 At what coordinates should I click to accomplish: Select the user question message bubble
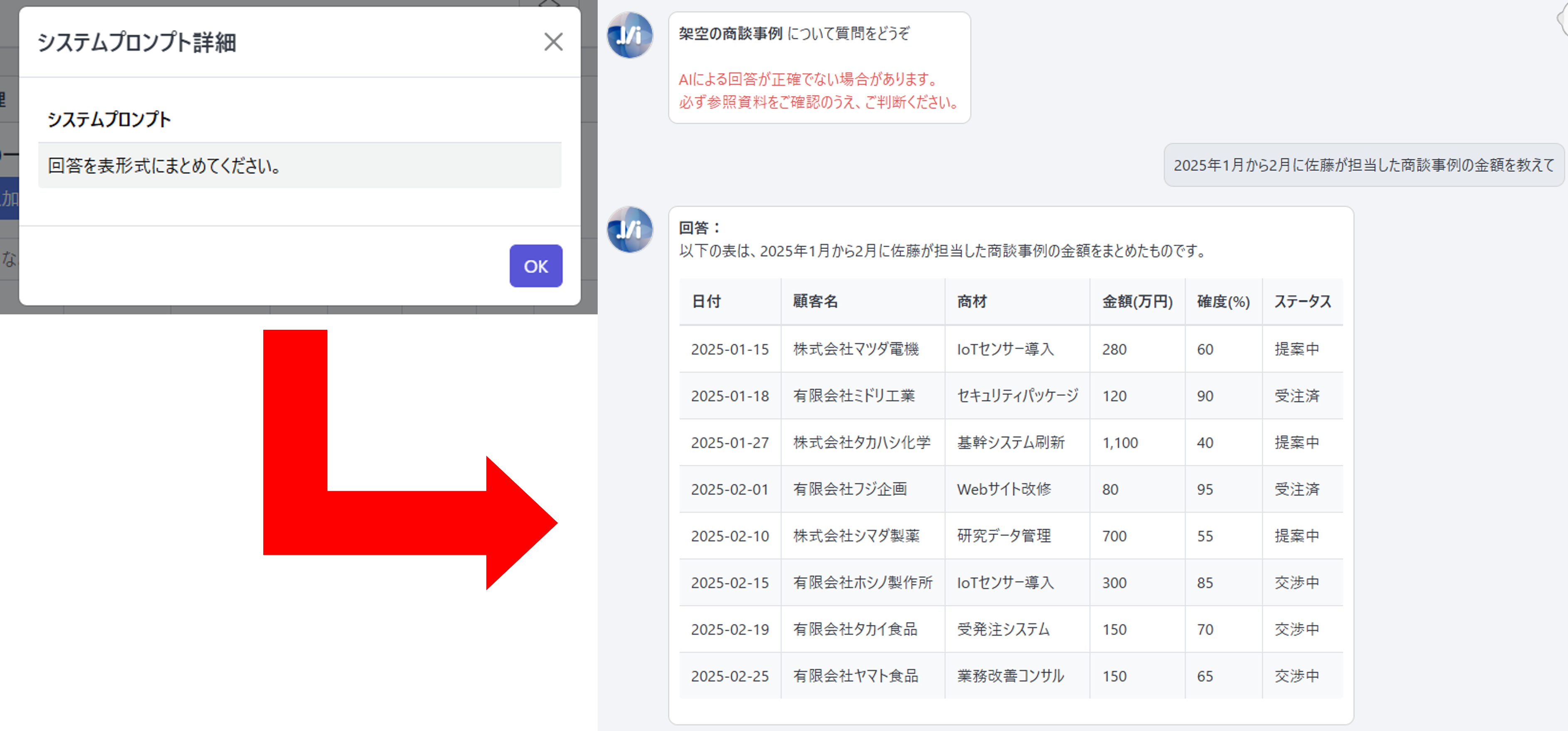tap(1363, 165)
